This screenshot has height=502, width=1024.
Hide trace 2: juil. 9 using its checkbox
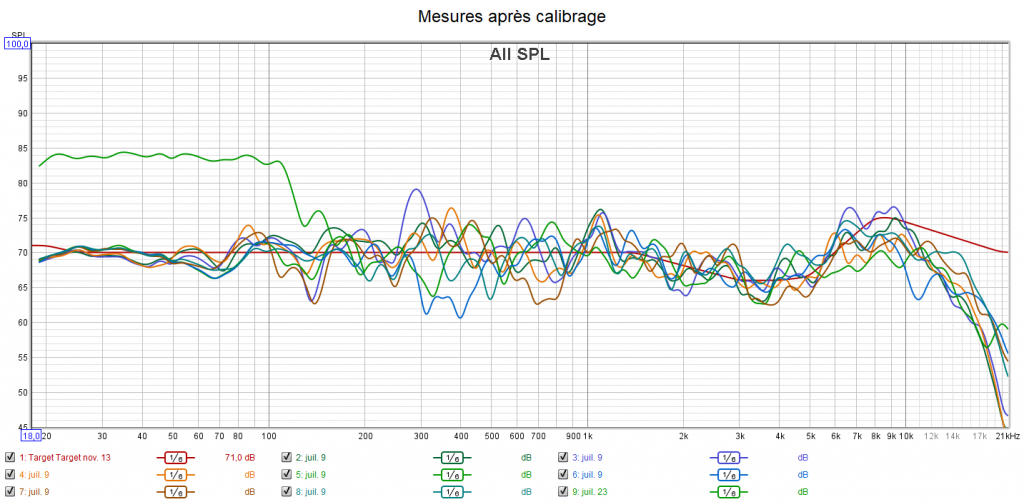(x=286, y=458)
